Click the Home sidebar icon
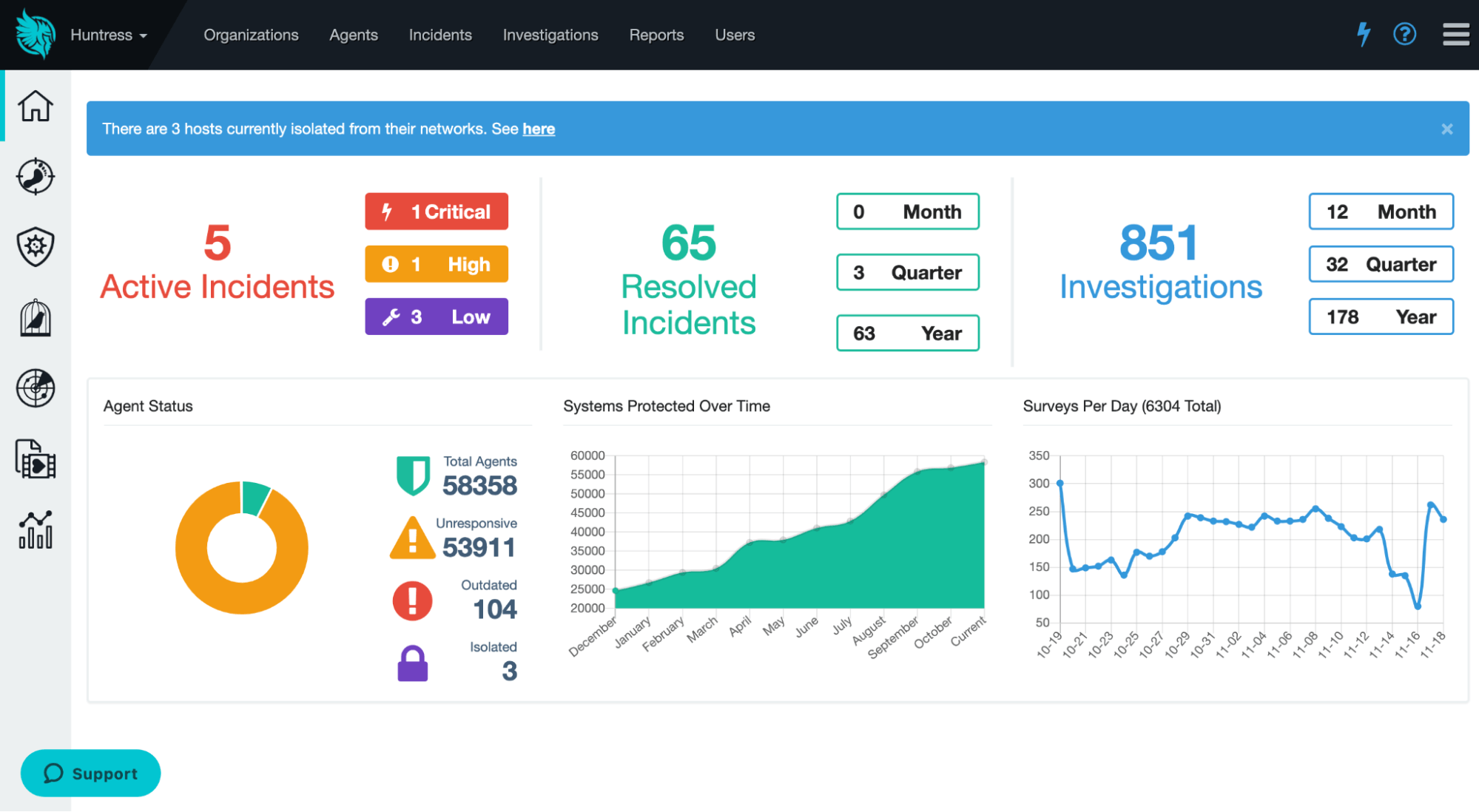The height and width of the screenshot is (812, 1479). coord(36,106)
